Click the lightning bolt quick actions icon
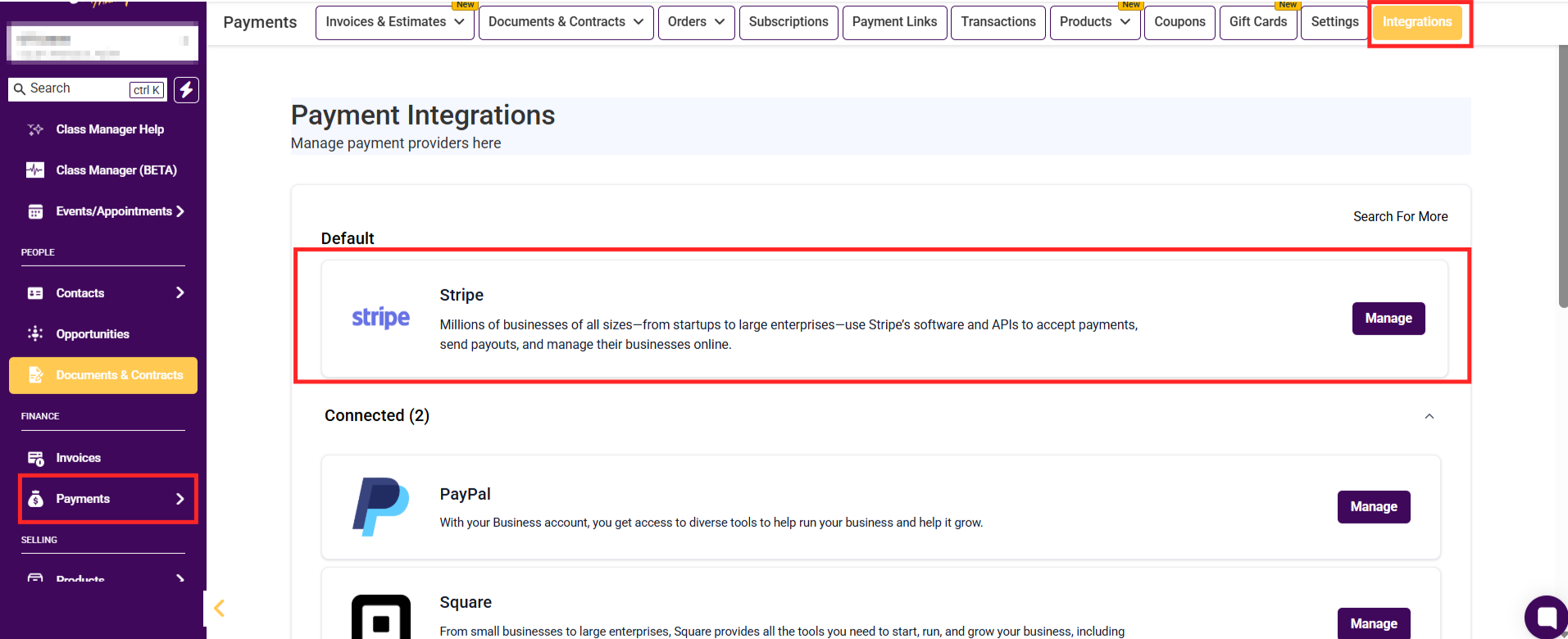This screenshot has height=639, width=1568. (187, 89)
